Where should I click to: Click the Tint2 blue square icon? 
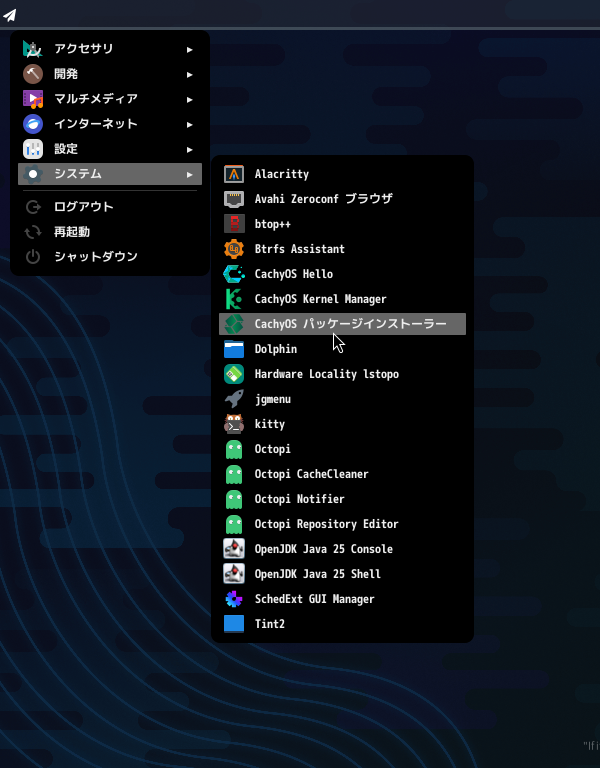coord(234,624)
